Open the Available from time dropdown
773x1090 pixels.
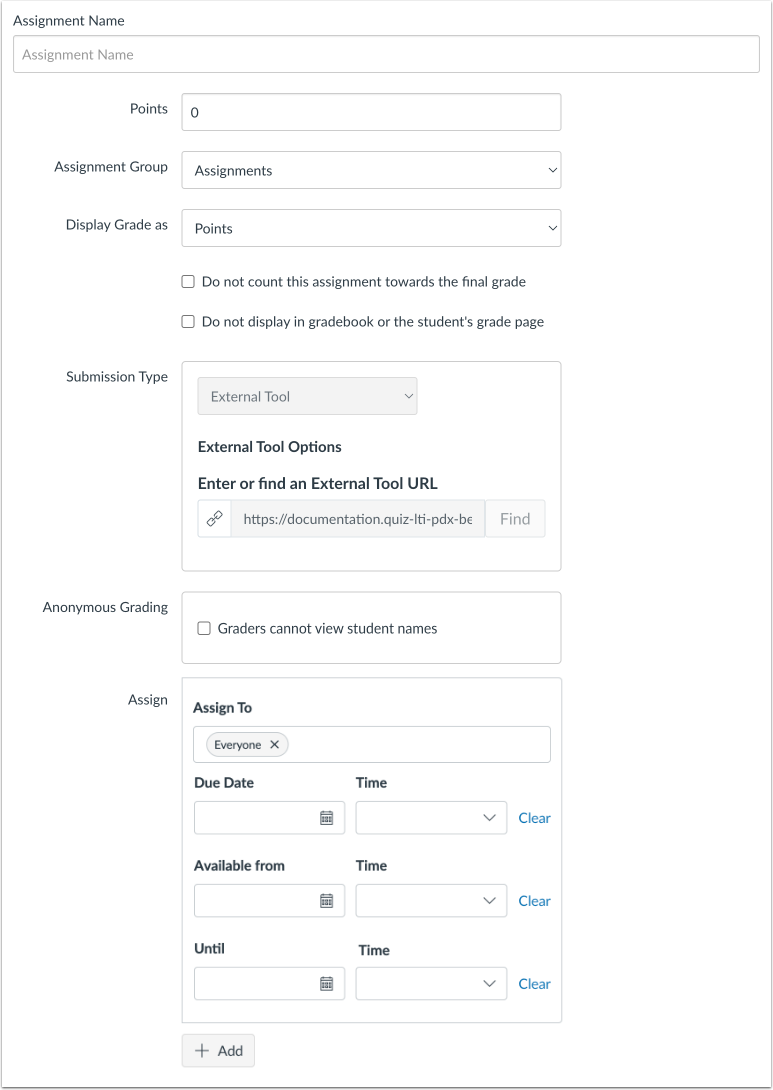(x=431, y=901)
